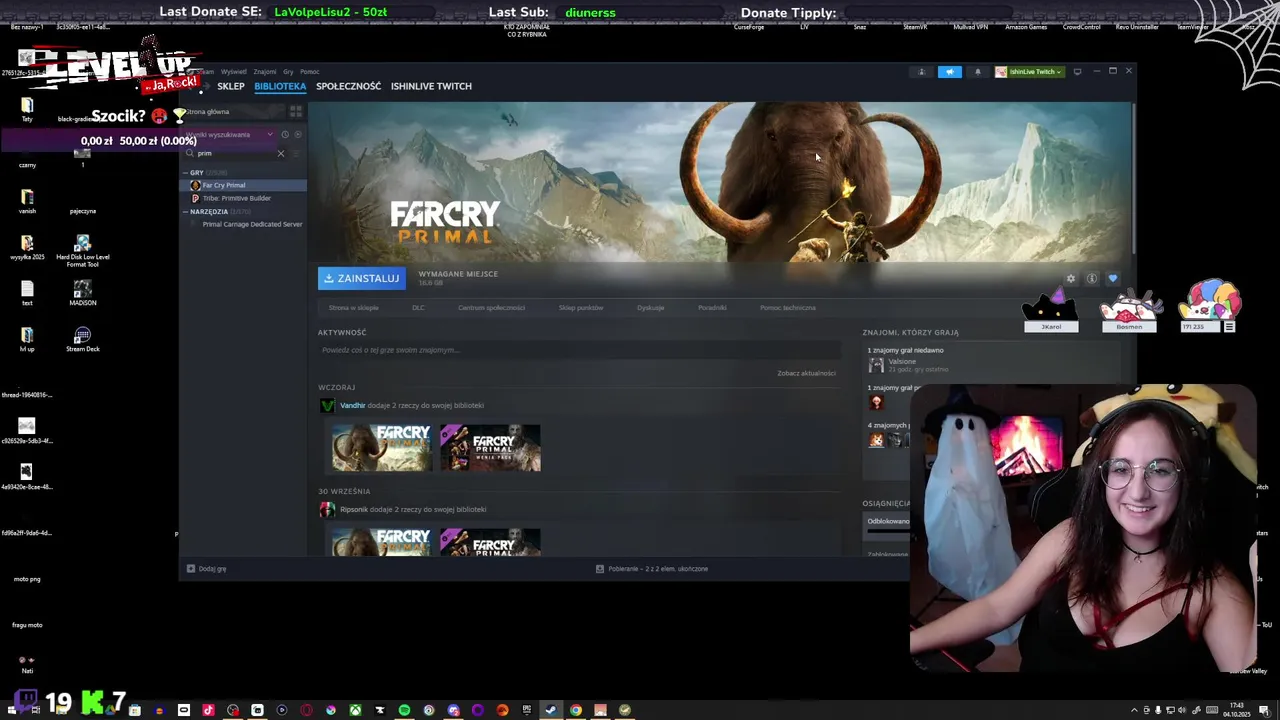Open the 'vanish' desktop icon

pos(27,202)
